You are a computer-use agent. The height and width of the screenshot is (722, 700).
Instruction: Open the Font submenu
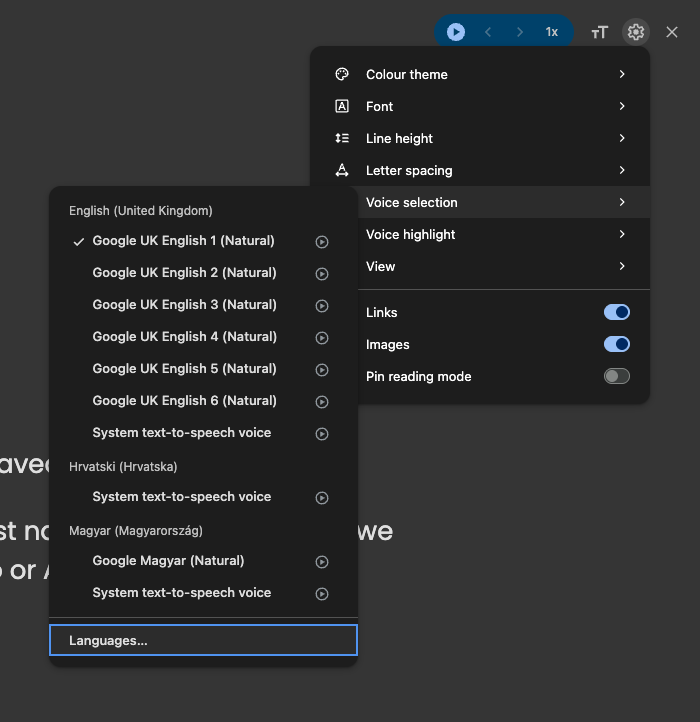coord(480,106)
